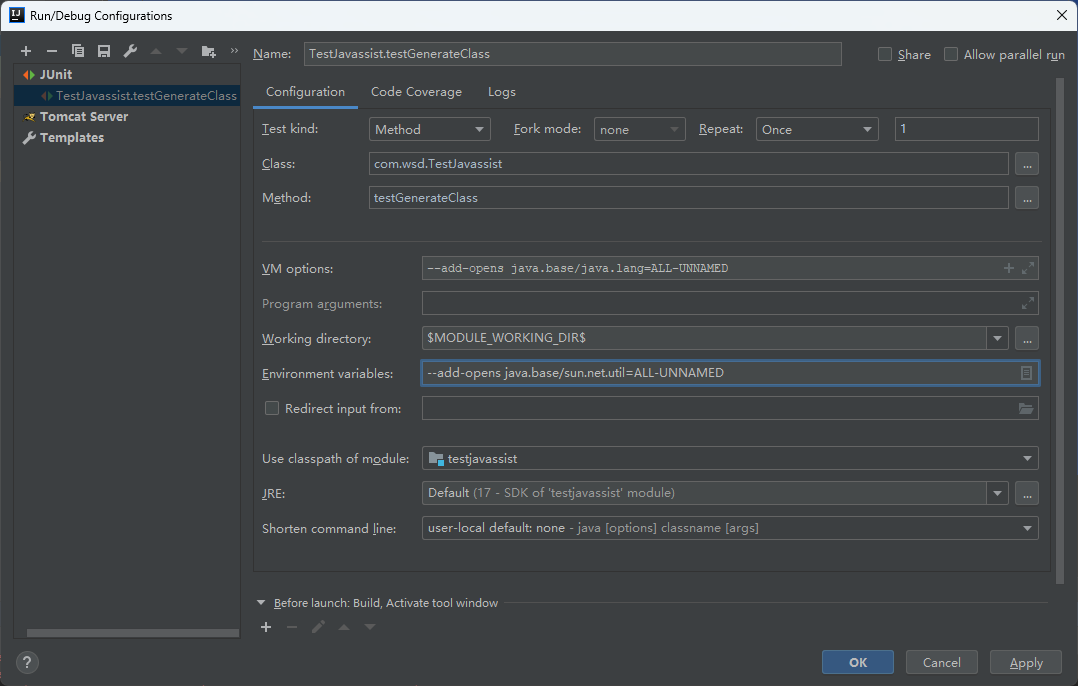
Task: Collapse the Before launch section
Action: tap(261, 603)
